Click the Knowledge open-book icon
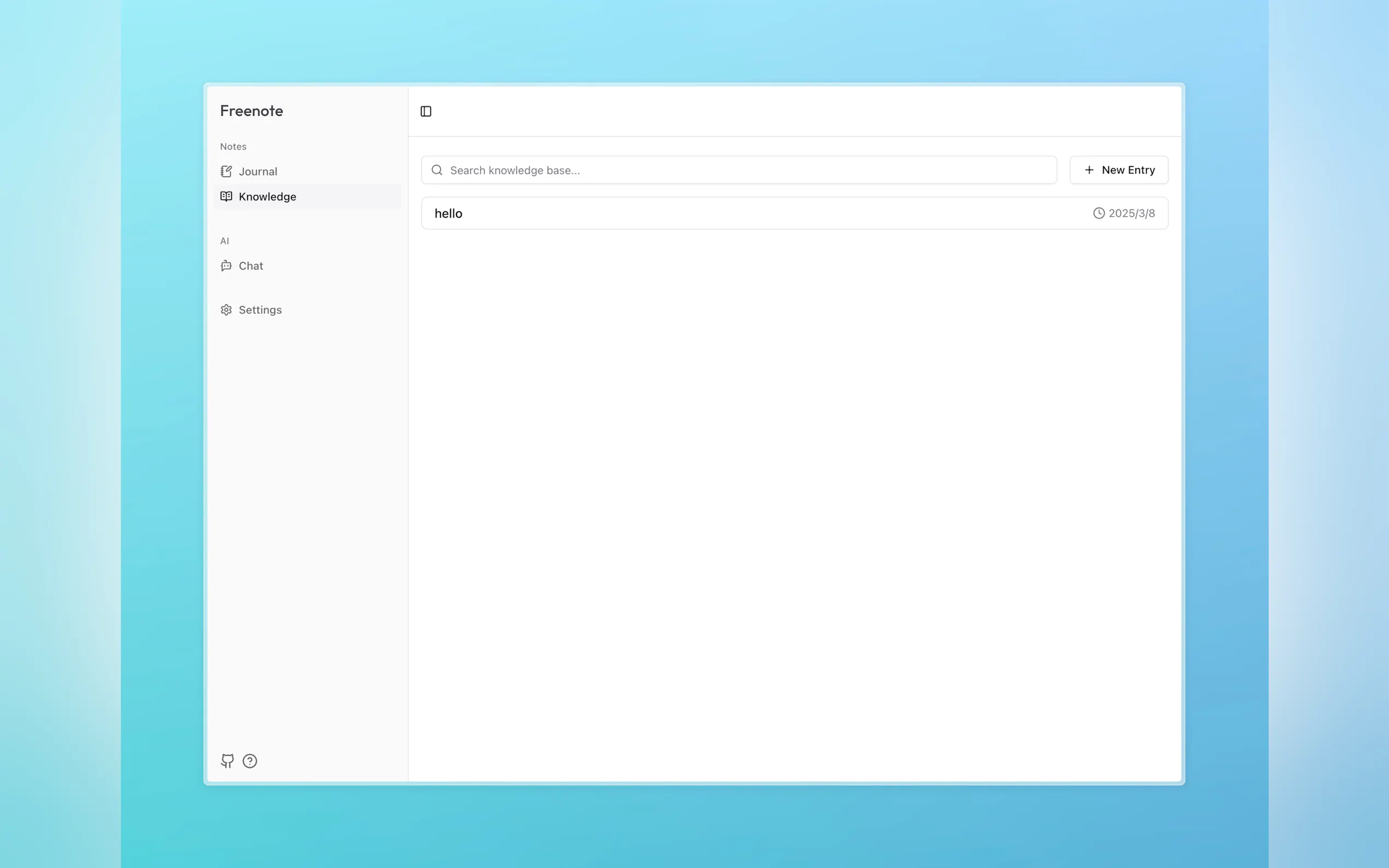 tap(226, 196)
